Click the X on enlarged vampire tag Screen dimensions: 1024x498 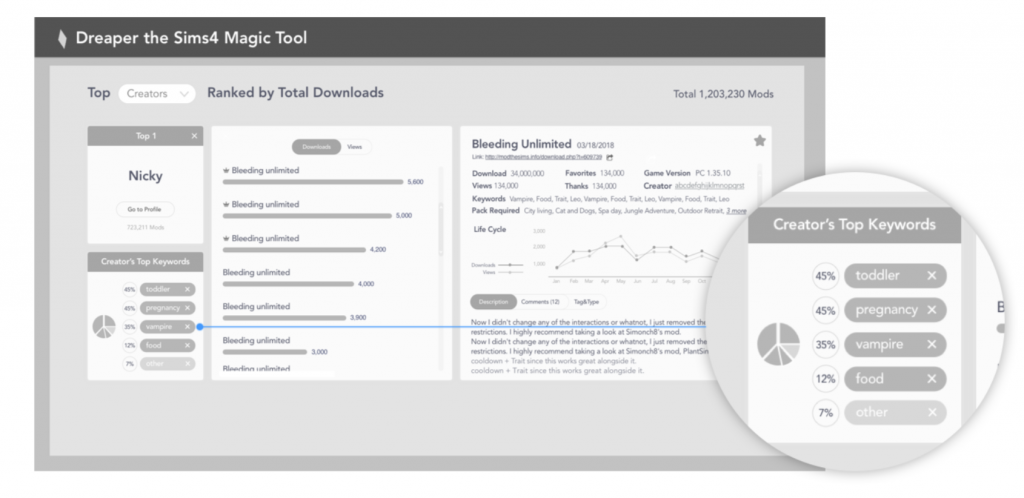932,345
